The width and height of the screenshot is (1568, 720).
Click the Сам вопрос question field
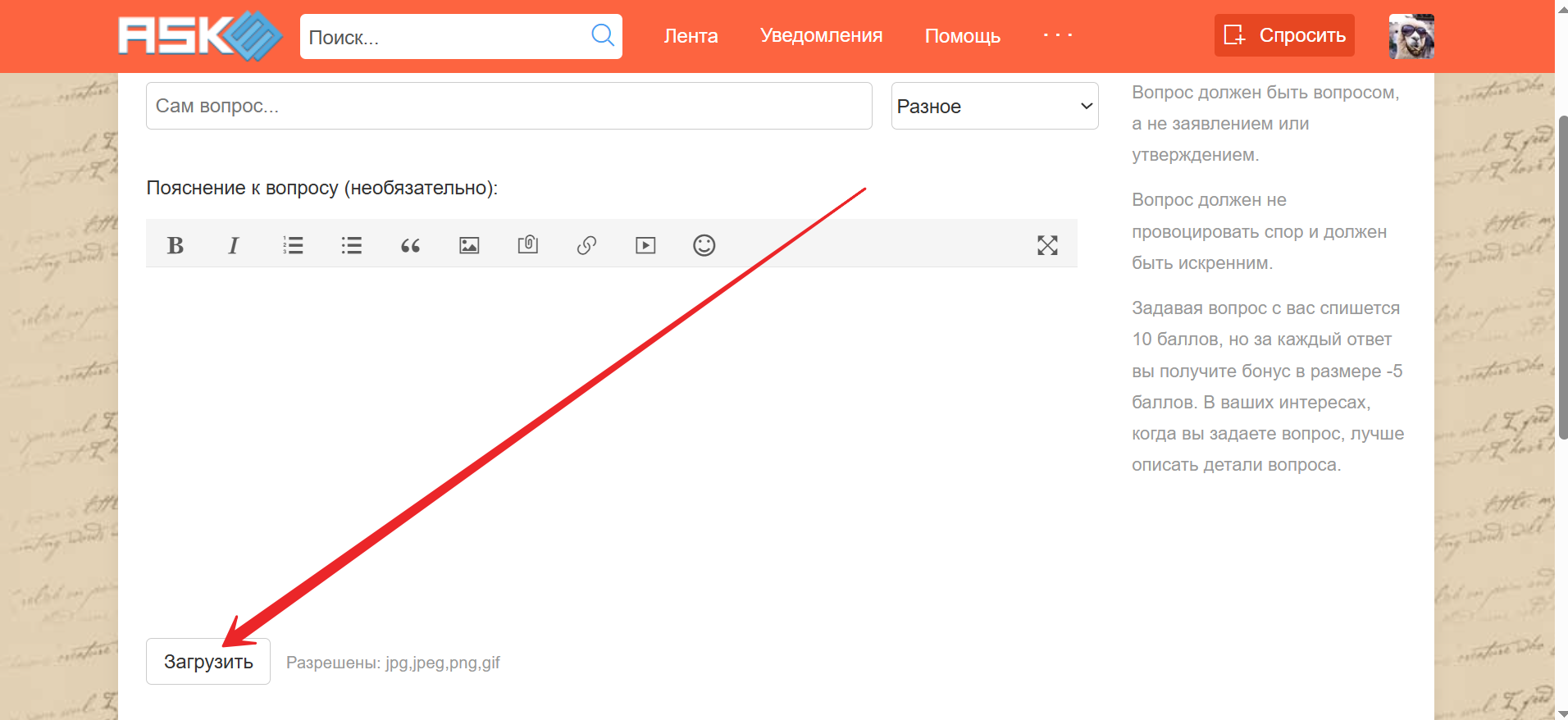click(x=508, y=106)
